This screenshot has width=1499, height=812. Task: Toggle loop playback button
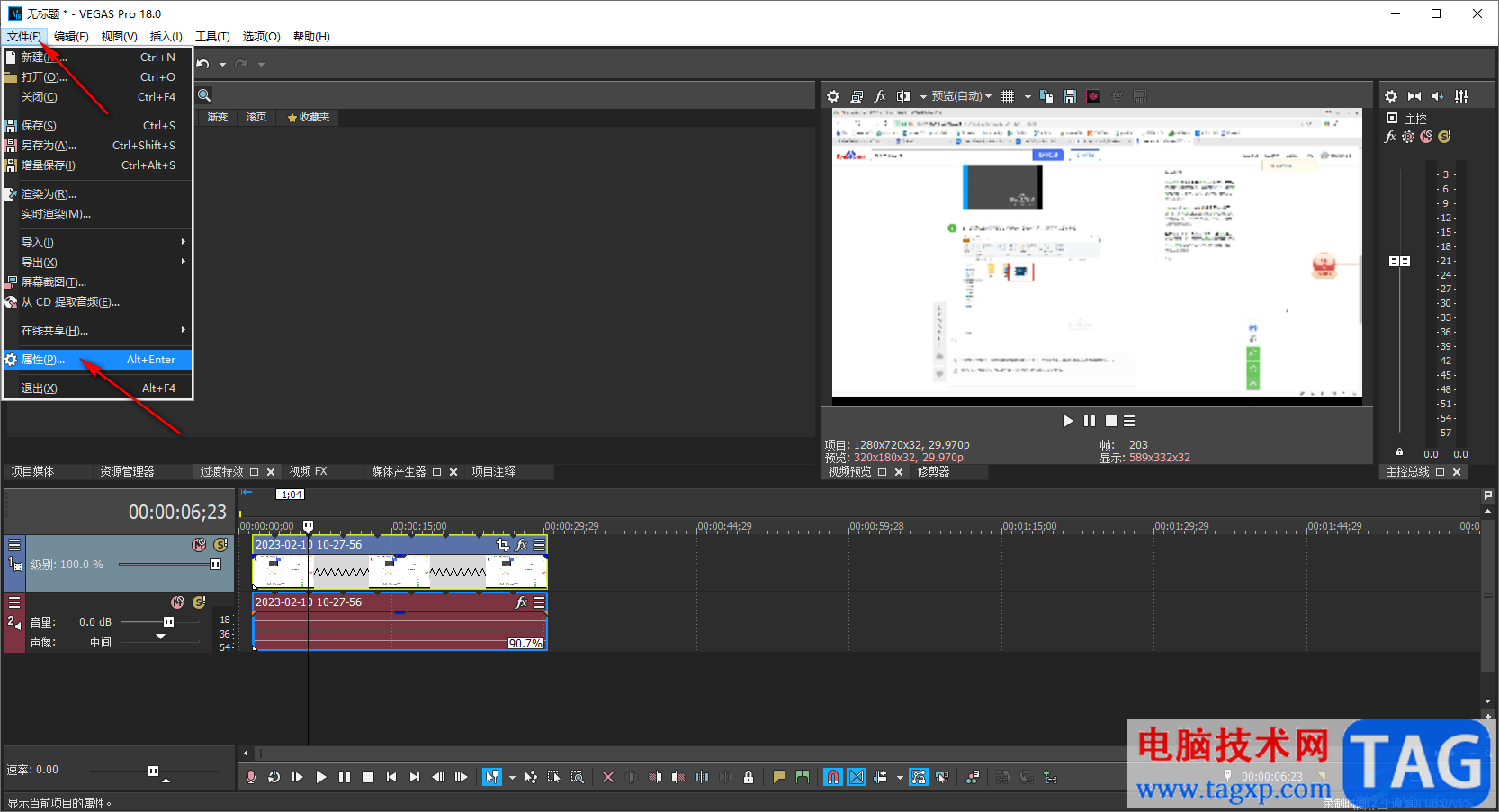tap(274, 777)
